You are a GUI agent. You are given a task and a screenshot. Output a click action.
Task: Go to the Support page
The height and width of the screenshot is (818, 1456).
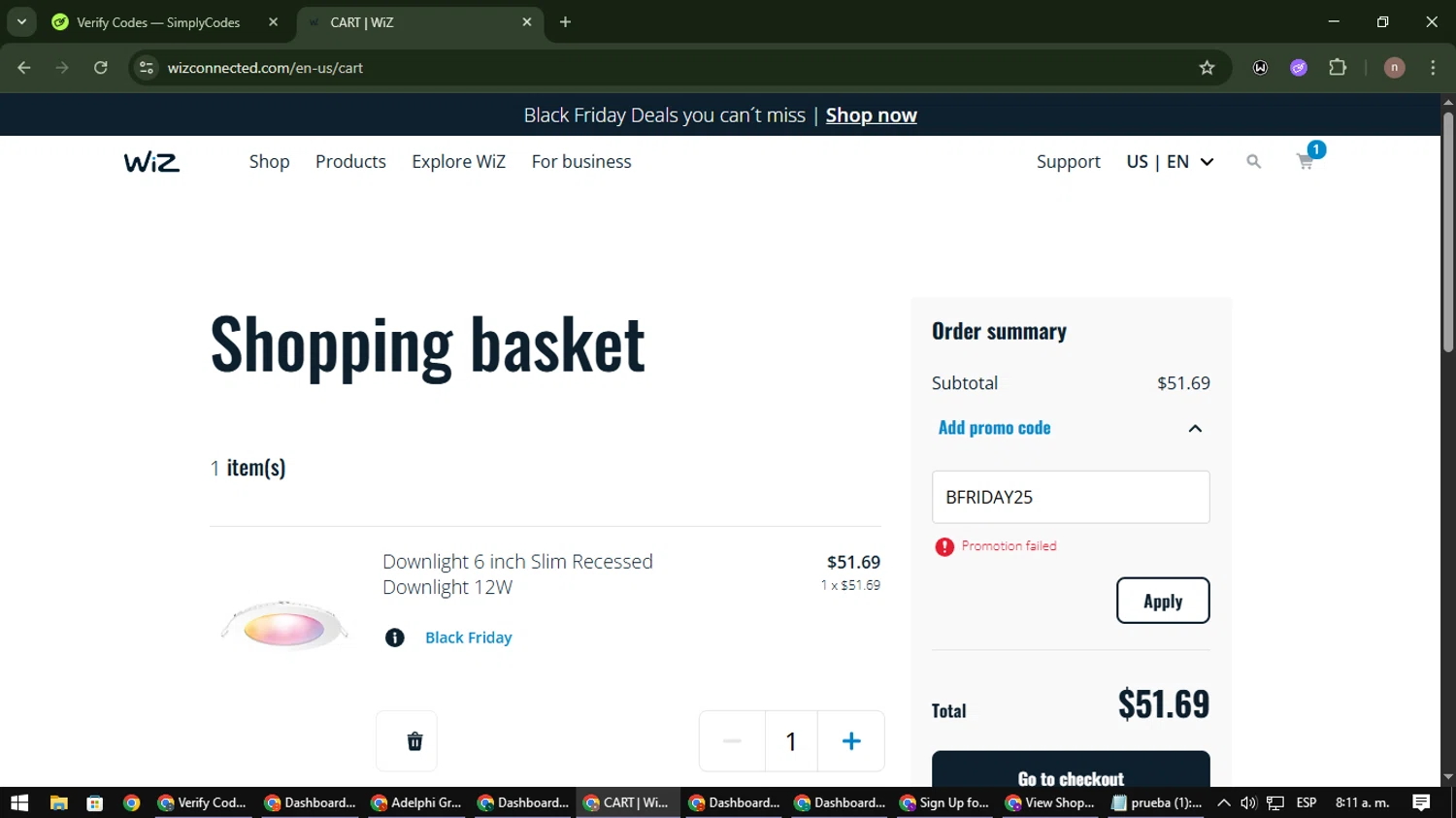[x=1068, y=162]
